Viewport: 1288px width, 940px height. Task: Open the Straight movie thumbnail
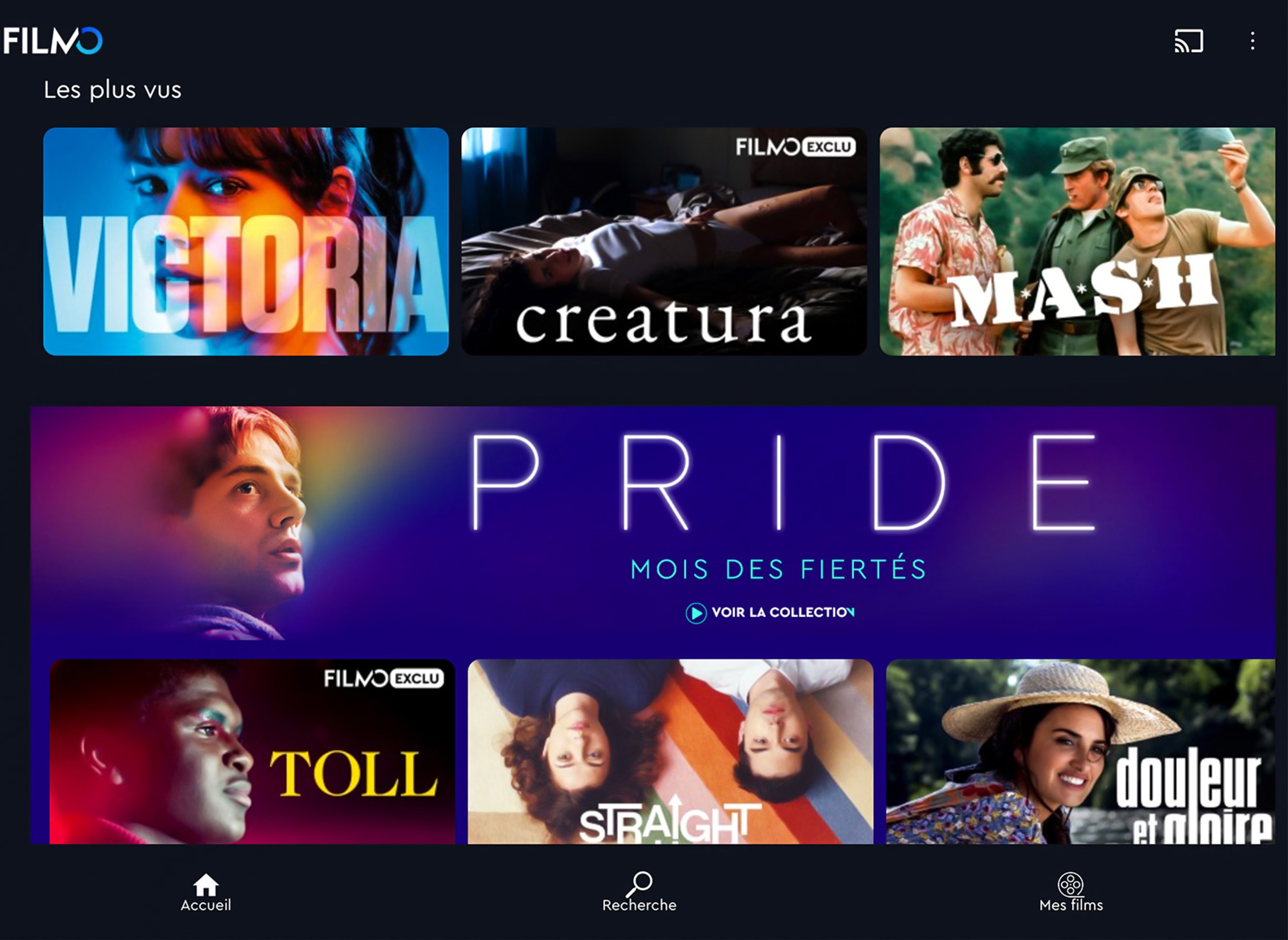670,751
